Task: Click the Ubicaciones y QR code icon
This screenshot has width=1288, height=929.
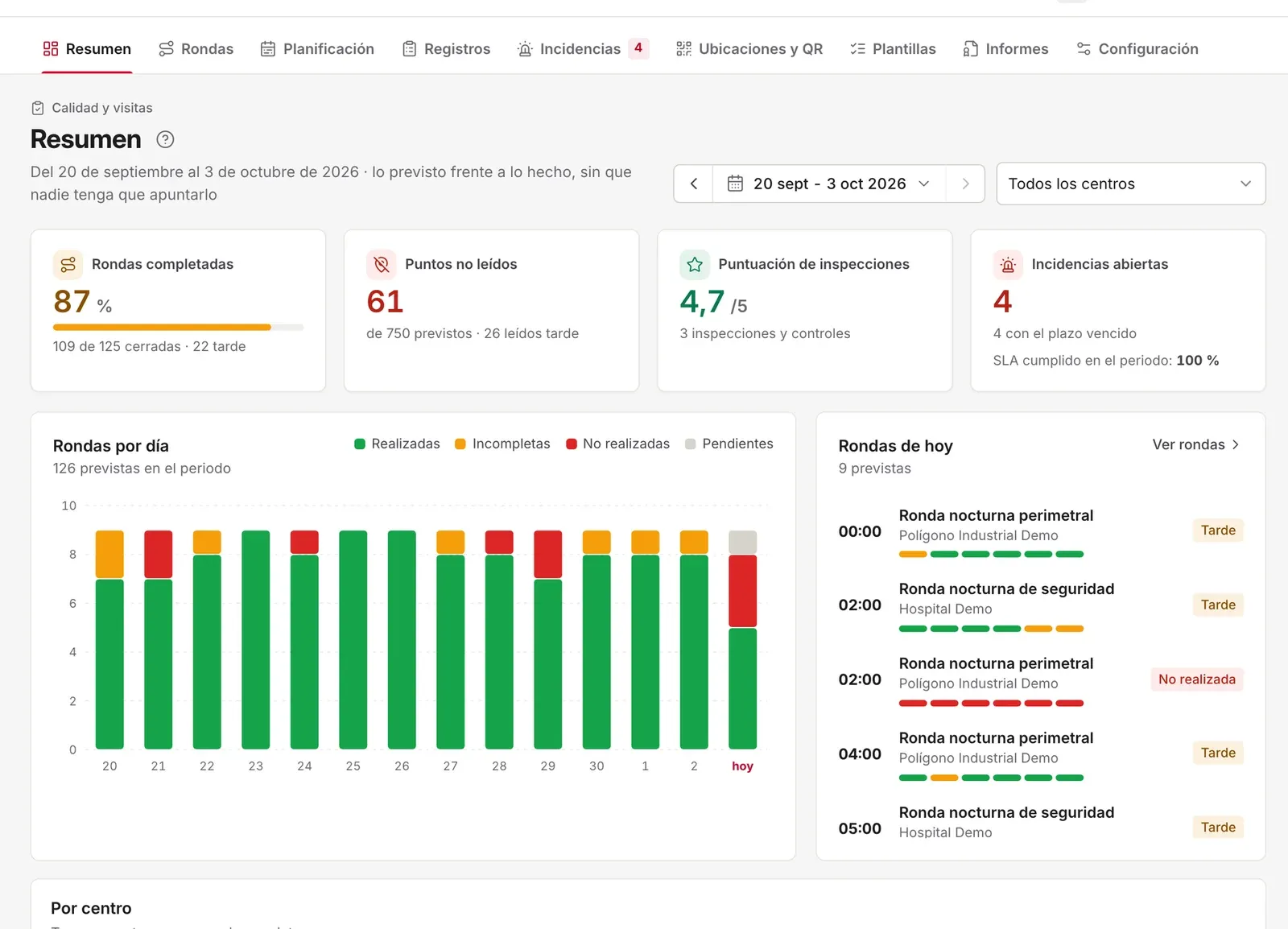Action: click(x=683, y=49)
